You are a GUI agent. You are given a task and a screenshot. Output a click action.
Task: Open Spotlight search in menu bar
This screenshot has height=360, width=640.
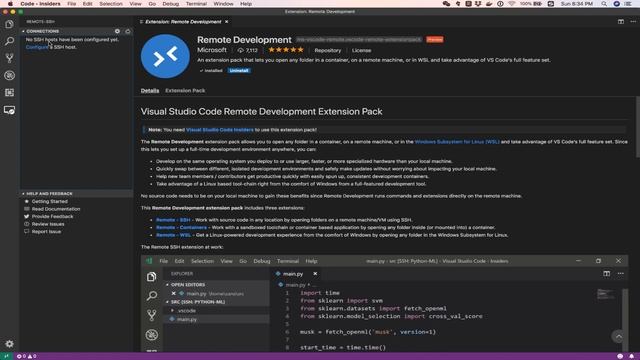(x=604, y=4)
